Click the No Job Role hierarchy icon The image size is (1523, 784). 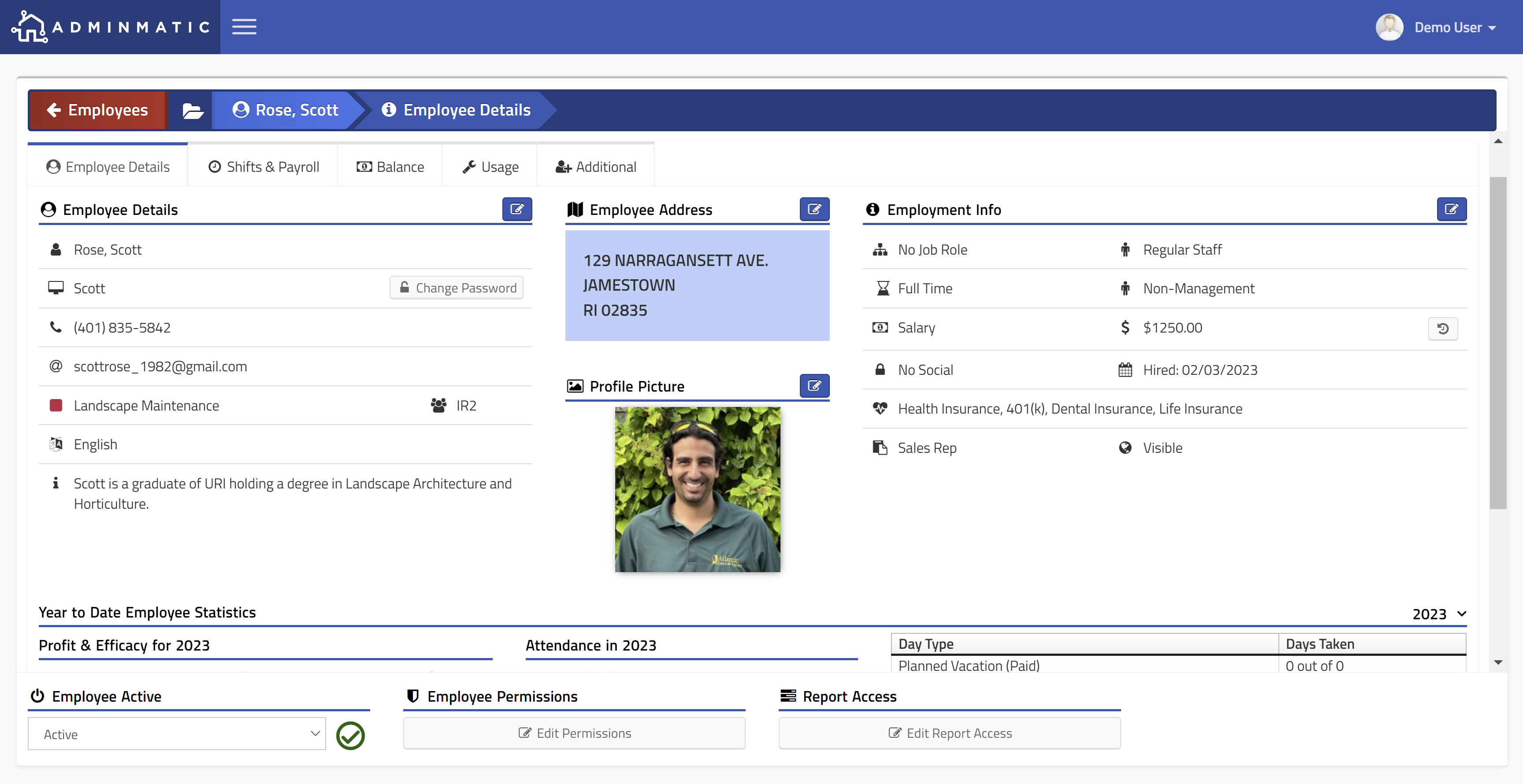coord(880,249)
